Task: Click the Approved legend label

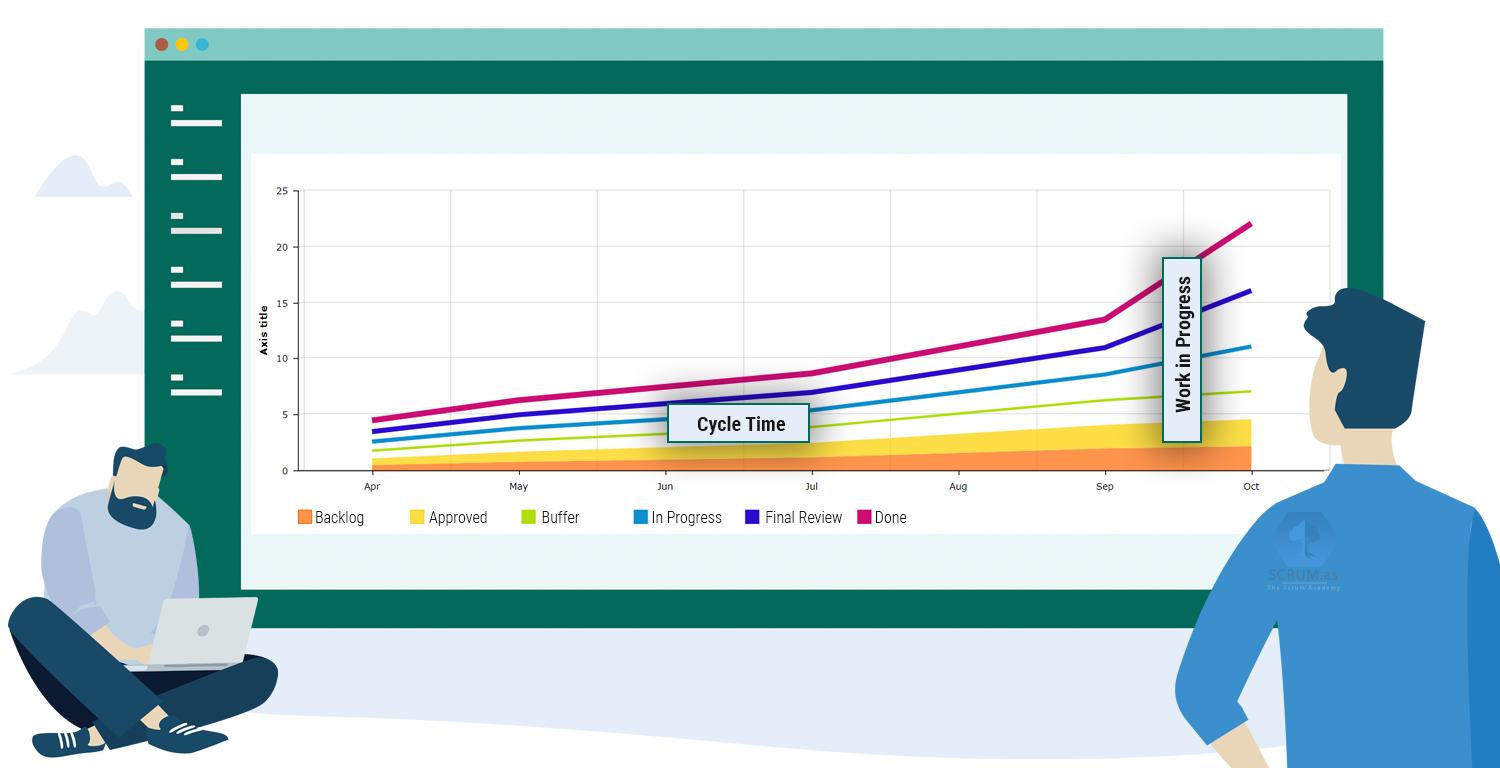Action: coord(458,518)
